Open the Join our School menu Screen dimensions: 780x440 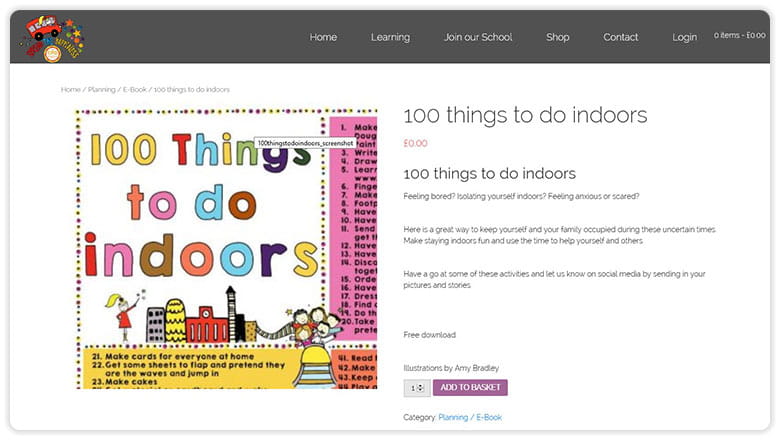point(478,37)
